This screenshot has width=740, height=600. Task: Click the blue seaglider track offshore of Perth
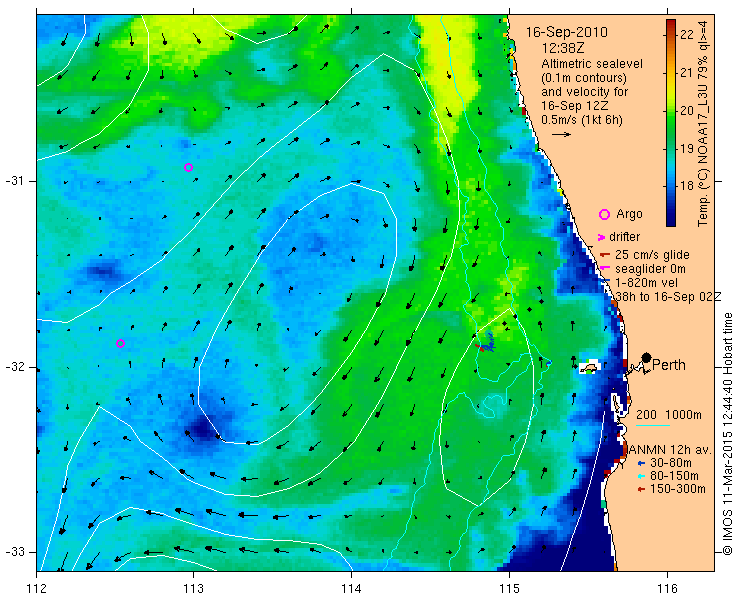point(489,341)
